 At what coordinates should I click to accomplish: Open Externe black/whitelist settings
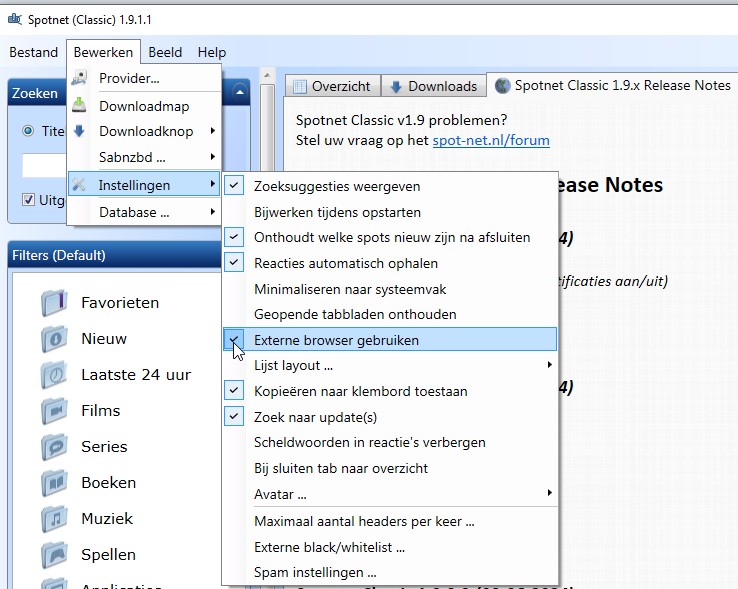click(389, 547)
